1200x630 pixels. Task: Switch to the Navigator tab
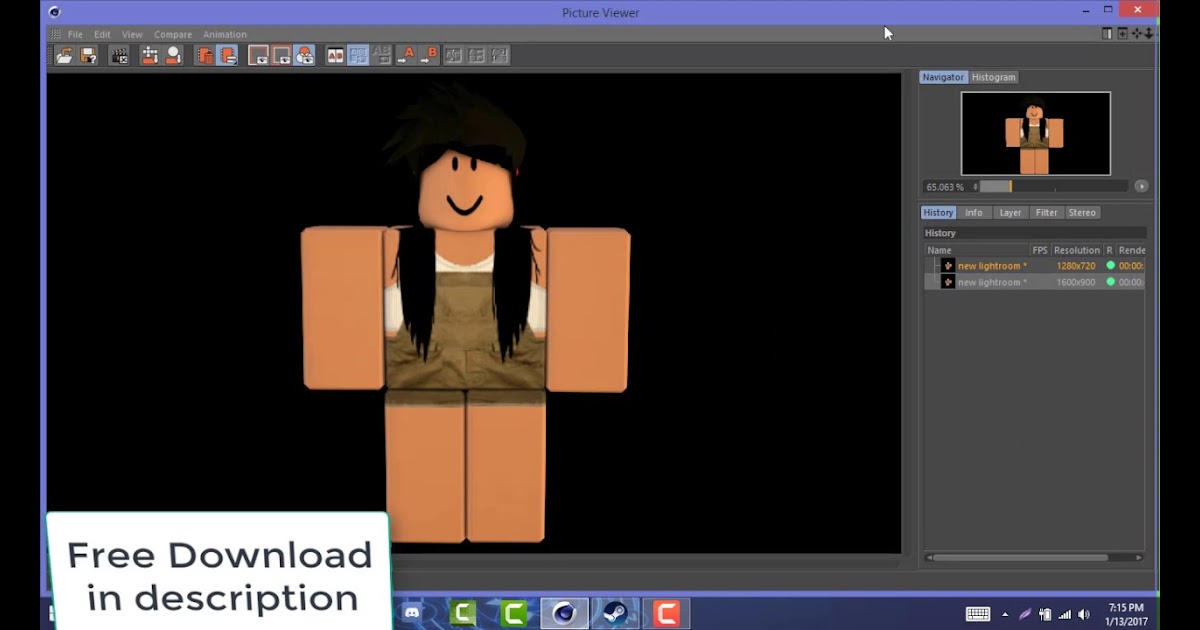click(x=943, y=77)
